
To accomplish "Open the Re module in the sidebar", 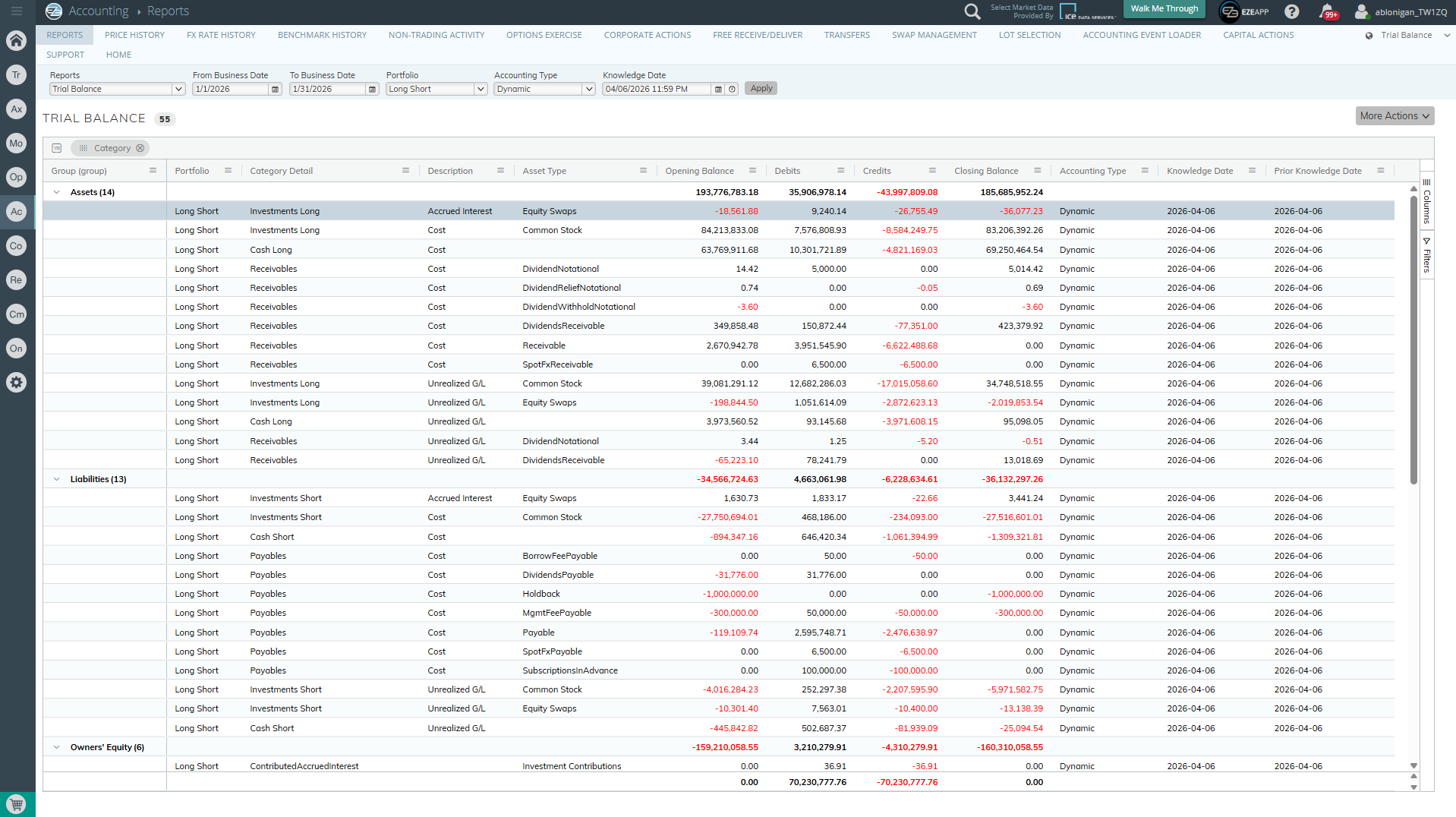I will pyautogui.click(x=17, y=279).
